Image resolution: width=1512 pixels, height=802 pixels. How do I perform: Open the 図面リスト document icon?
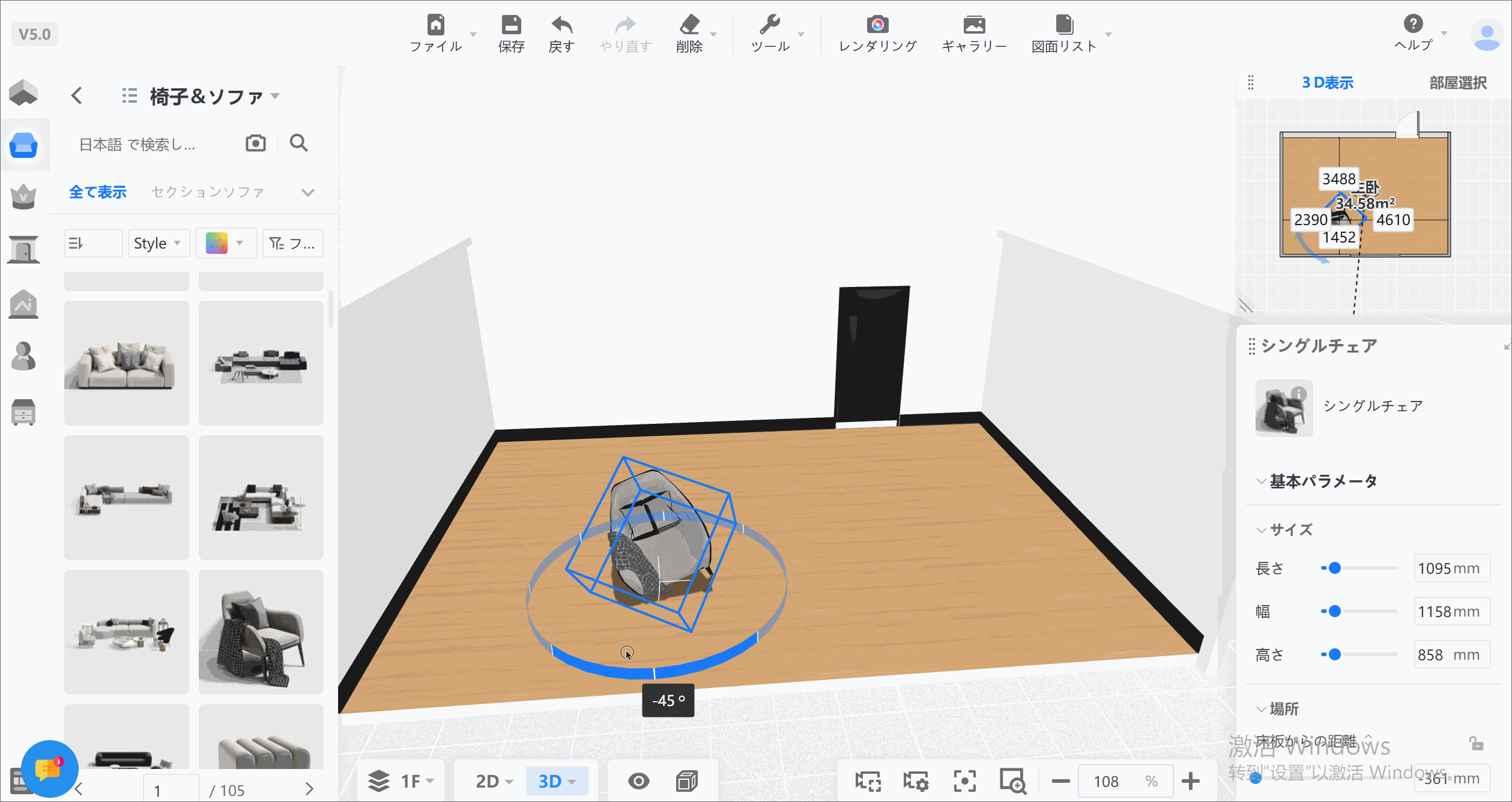1064,25
